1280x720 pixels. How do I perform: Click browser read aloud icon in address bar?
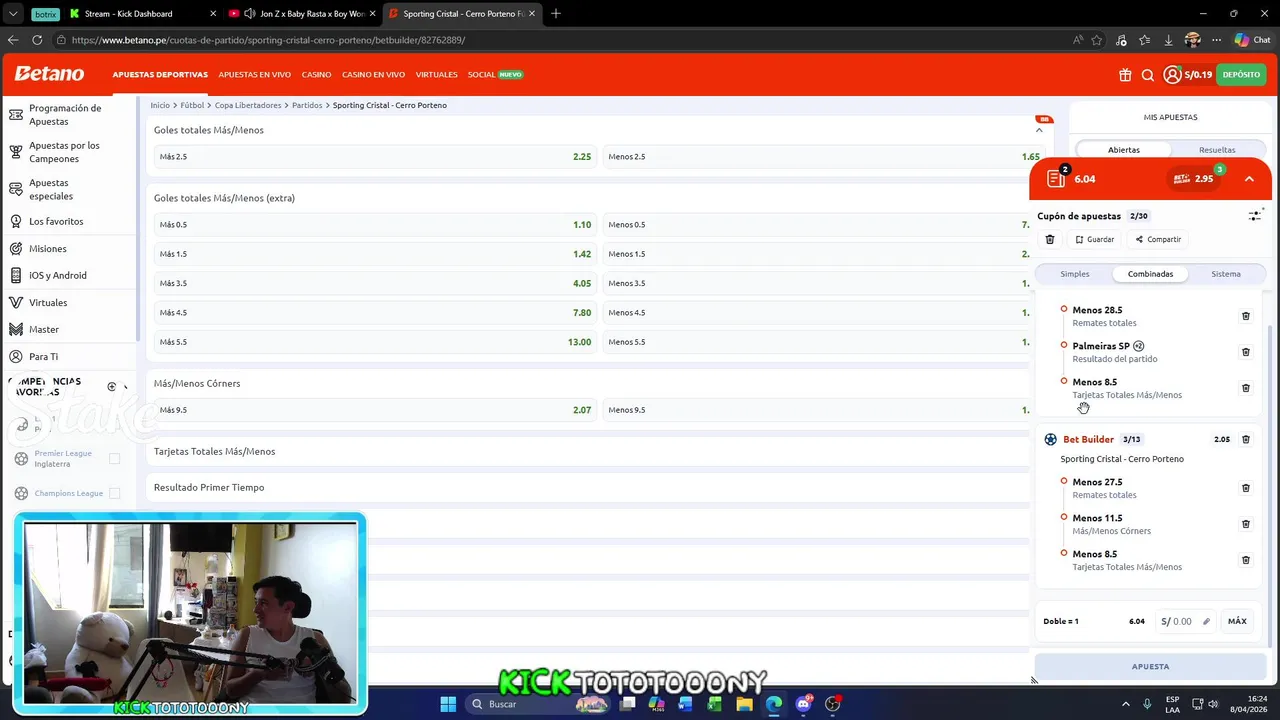pos(1078,40)
